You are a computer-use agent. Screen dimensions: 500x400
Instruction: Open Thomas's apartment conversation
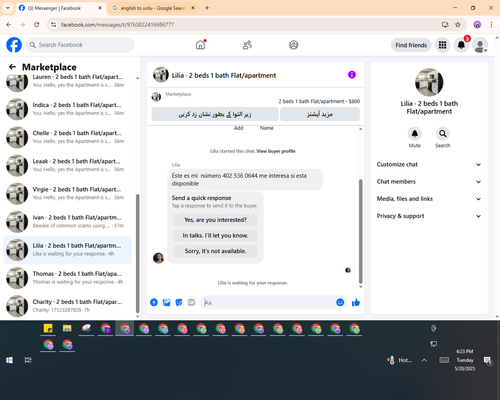coord(67,278)
